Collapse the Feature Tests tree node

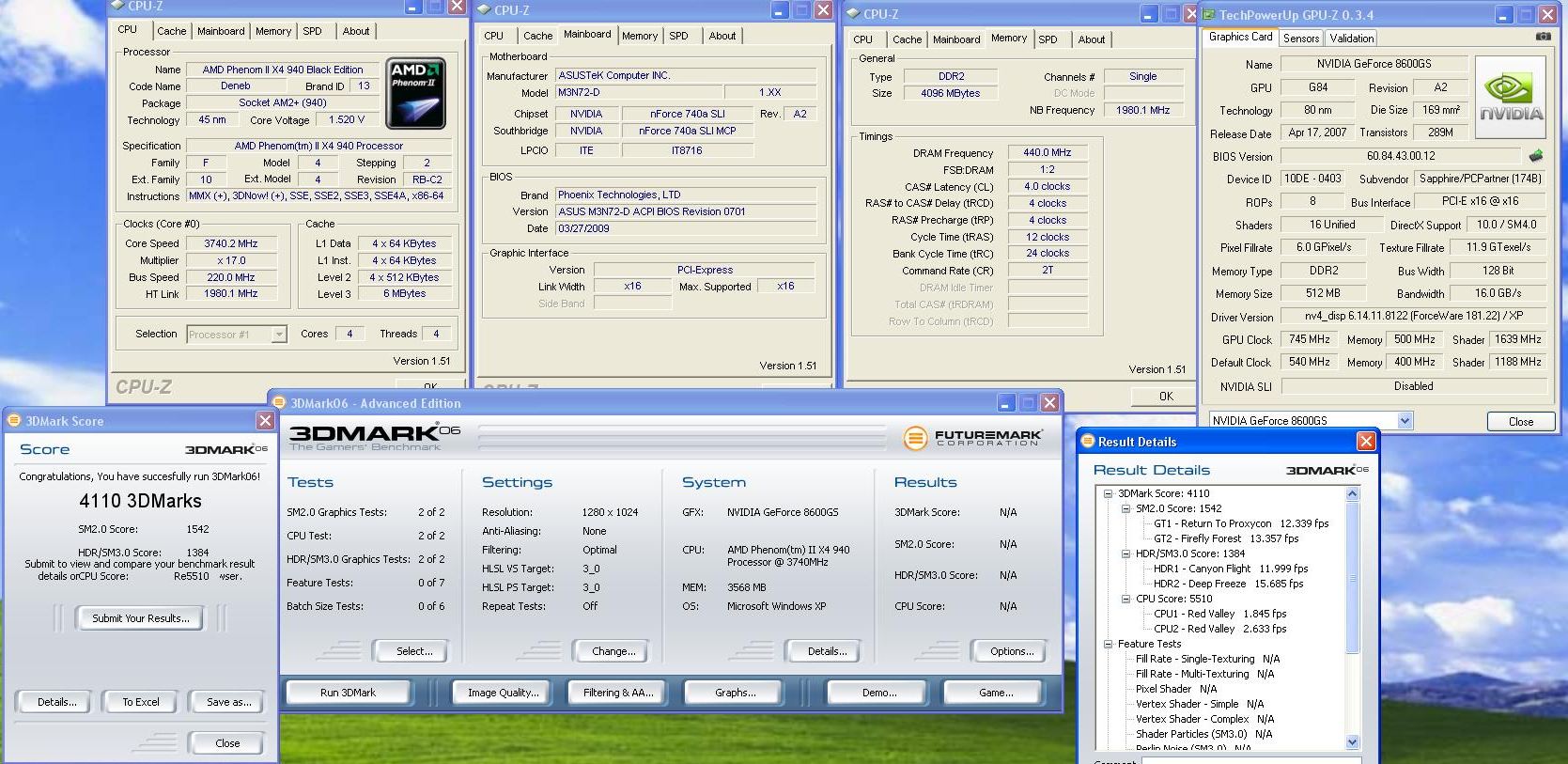pyautogui.click(x=1108, y=644)
